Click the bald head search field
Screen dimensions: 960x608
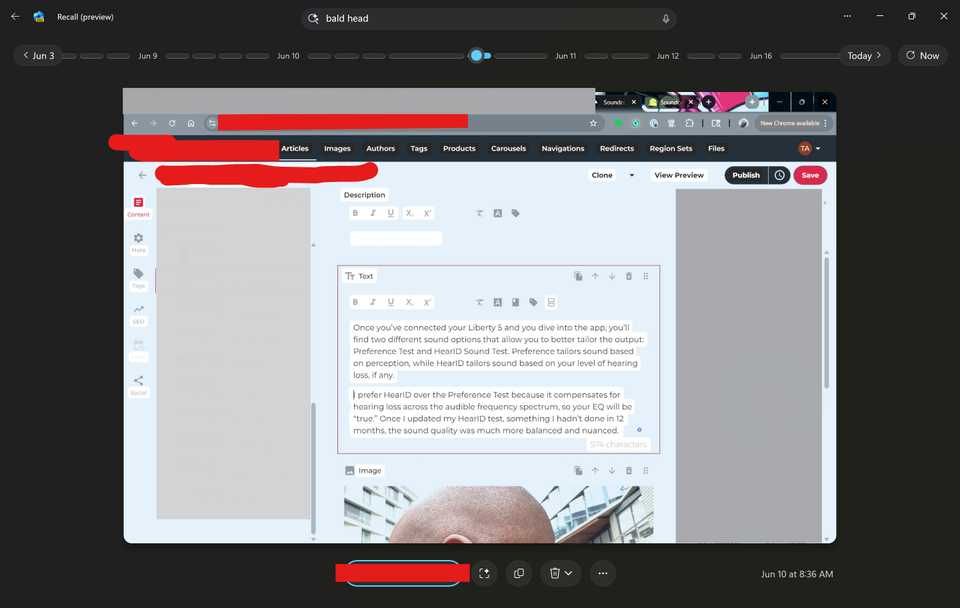tap(489, 18)
